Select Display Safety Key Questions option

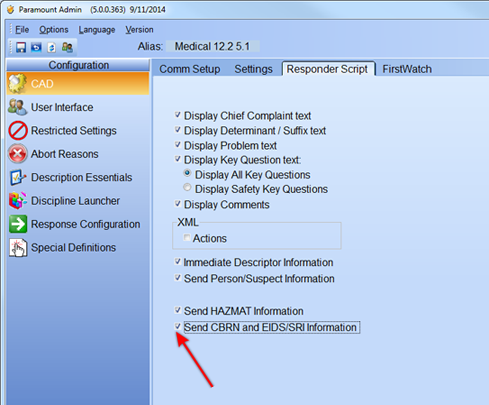coord(187,188)
